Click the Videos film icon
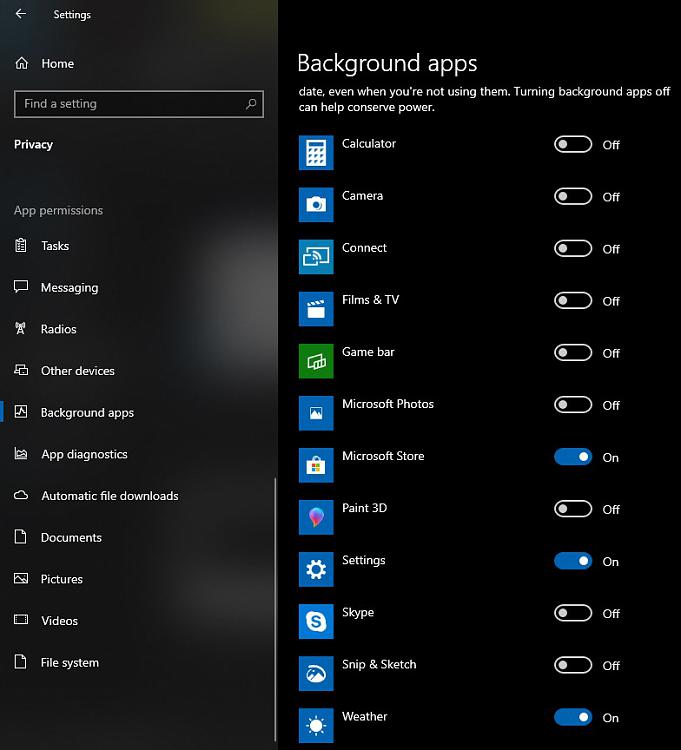This screenshot has height=750, width=681. click(21, 620)
